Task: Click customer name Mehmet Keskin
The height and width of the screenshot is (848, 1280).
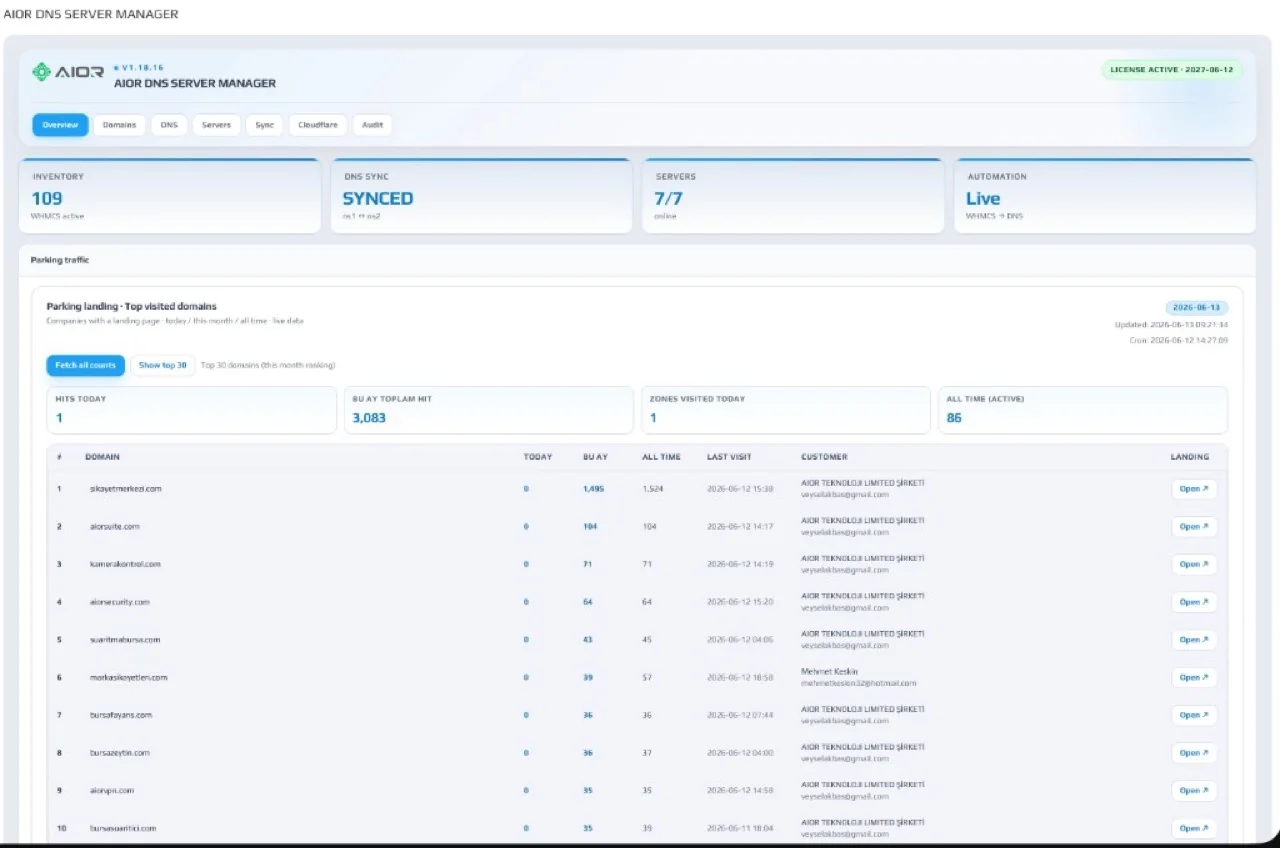Action: (x=830, y=671)
